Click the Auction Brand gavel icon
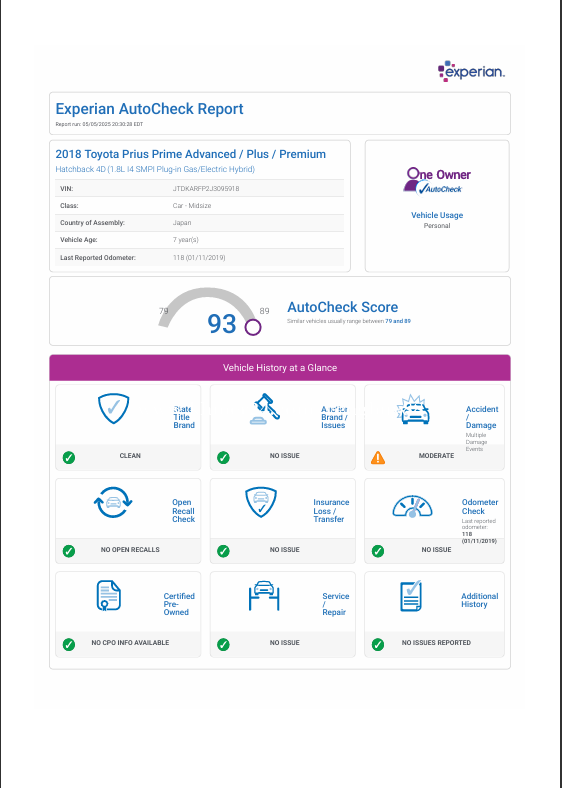 pos(264,409)
